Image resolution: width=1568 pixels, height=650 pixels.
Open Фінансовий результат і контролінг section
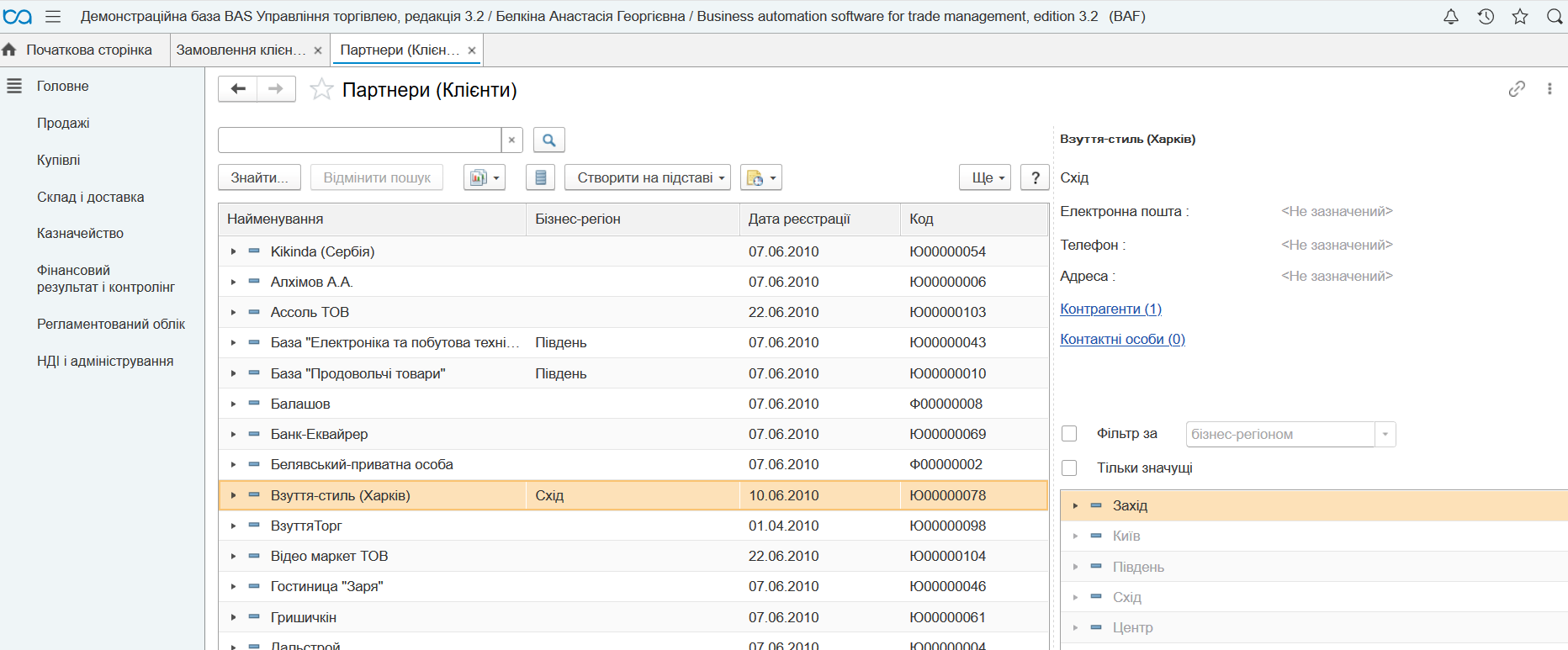click(x=106, y=278)
